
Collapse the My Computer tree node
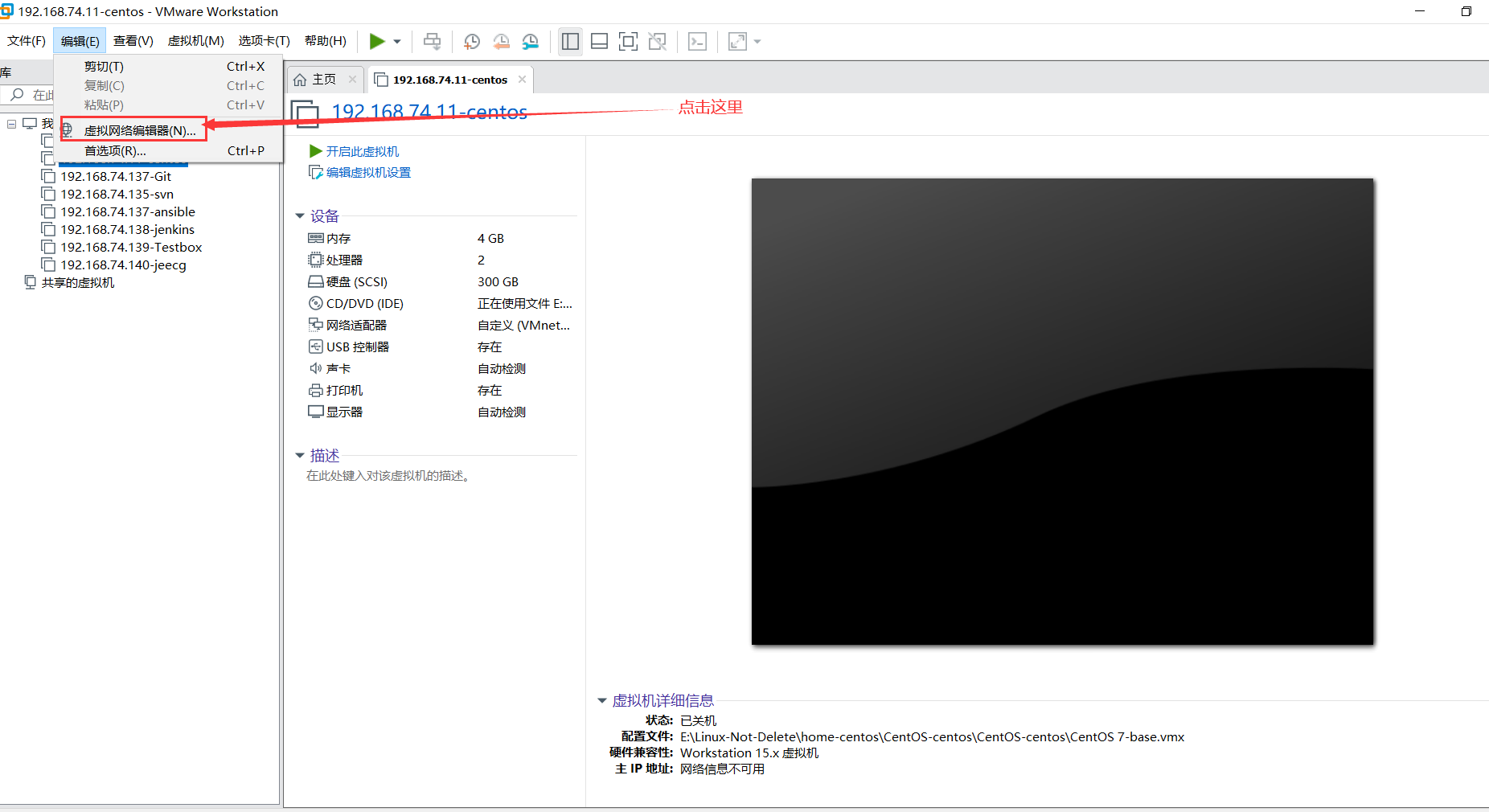(12, 124)
